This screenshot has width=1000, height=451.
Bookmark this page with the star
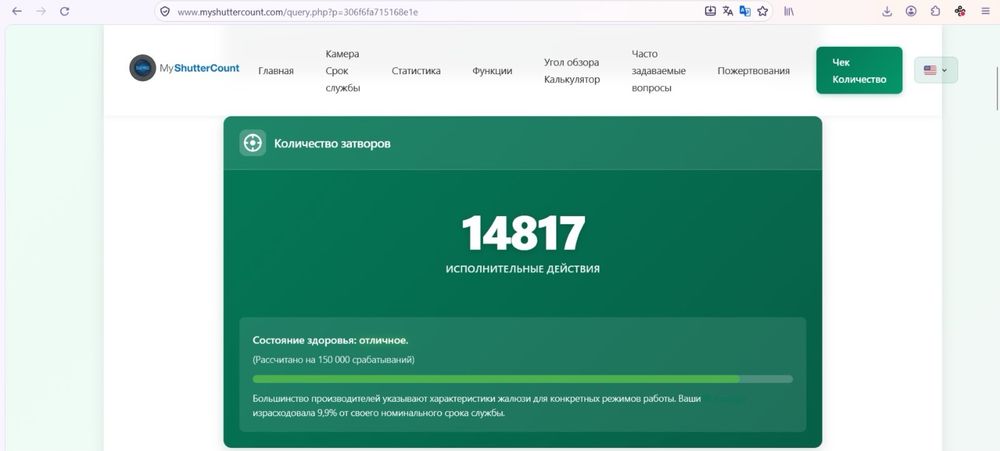click(x=762, y=11)
